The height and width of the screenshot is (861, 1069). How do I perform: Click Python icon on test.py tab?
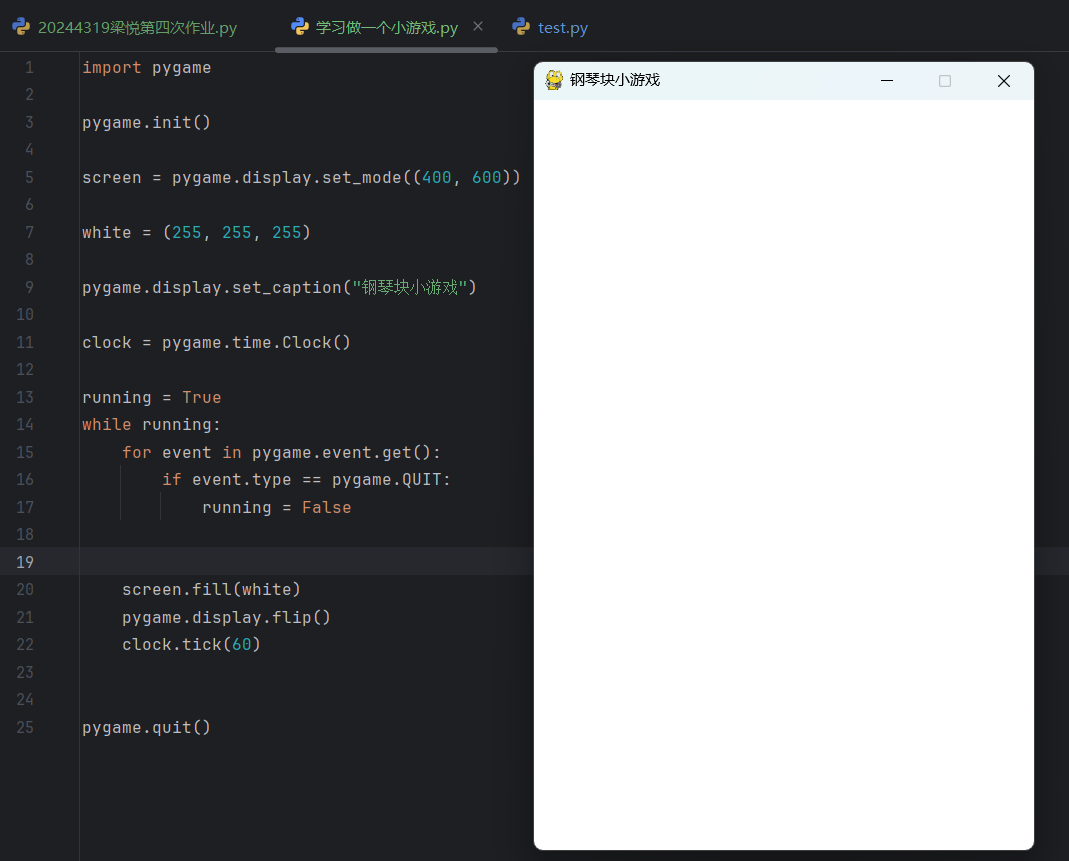tap(521, 27)
